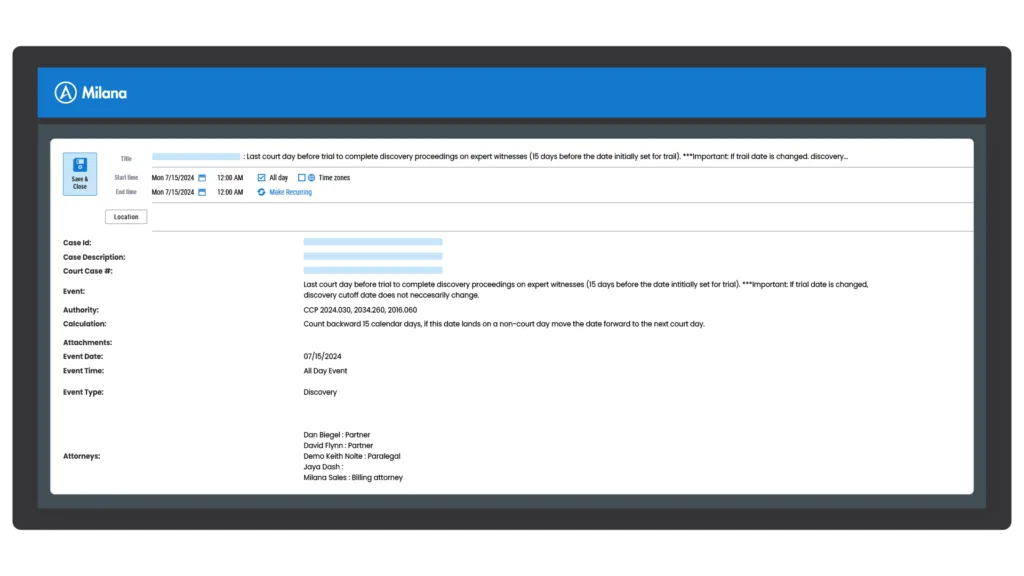The width and height of the screenshot is (1024, 576).
Task: Click the Make Recurring circular arrows icon
Action: pyautogui.click(x=261, y=192)
